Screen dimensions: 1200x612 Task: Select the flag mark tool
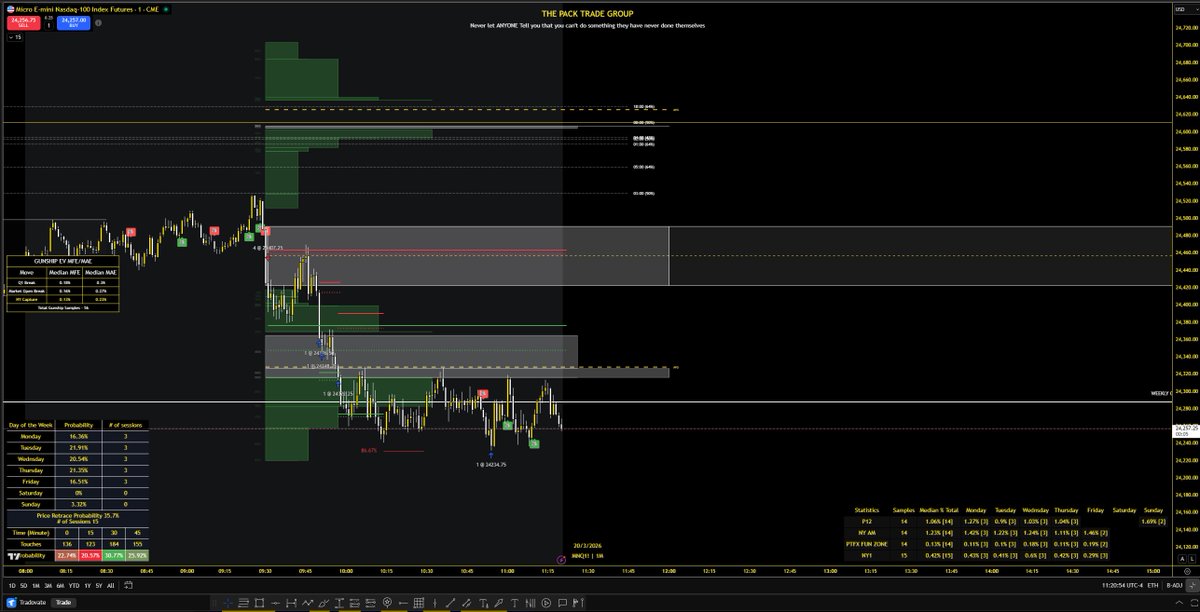click(x=578, y=603)
